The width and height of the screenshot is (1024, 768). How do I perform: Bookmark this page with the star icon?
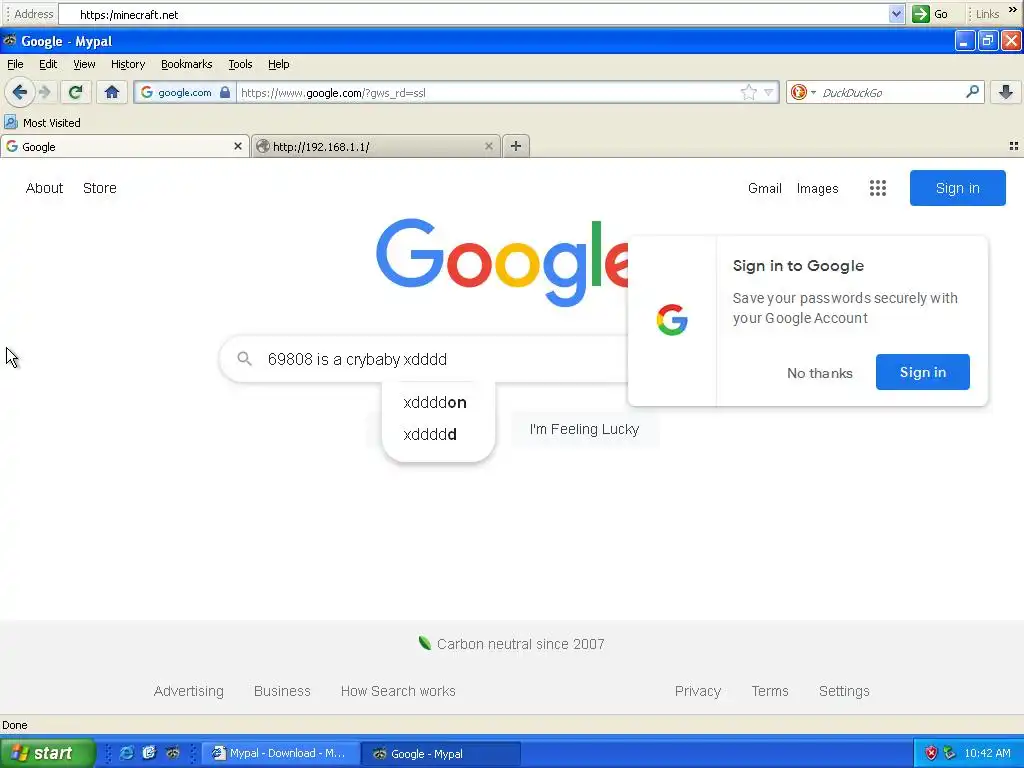pyautogui.click(x=748, y=92)
